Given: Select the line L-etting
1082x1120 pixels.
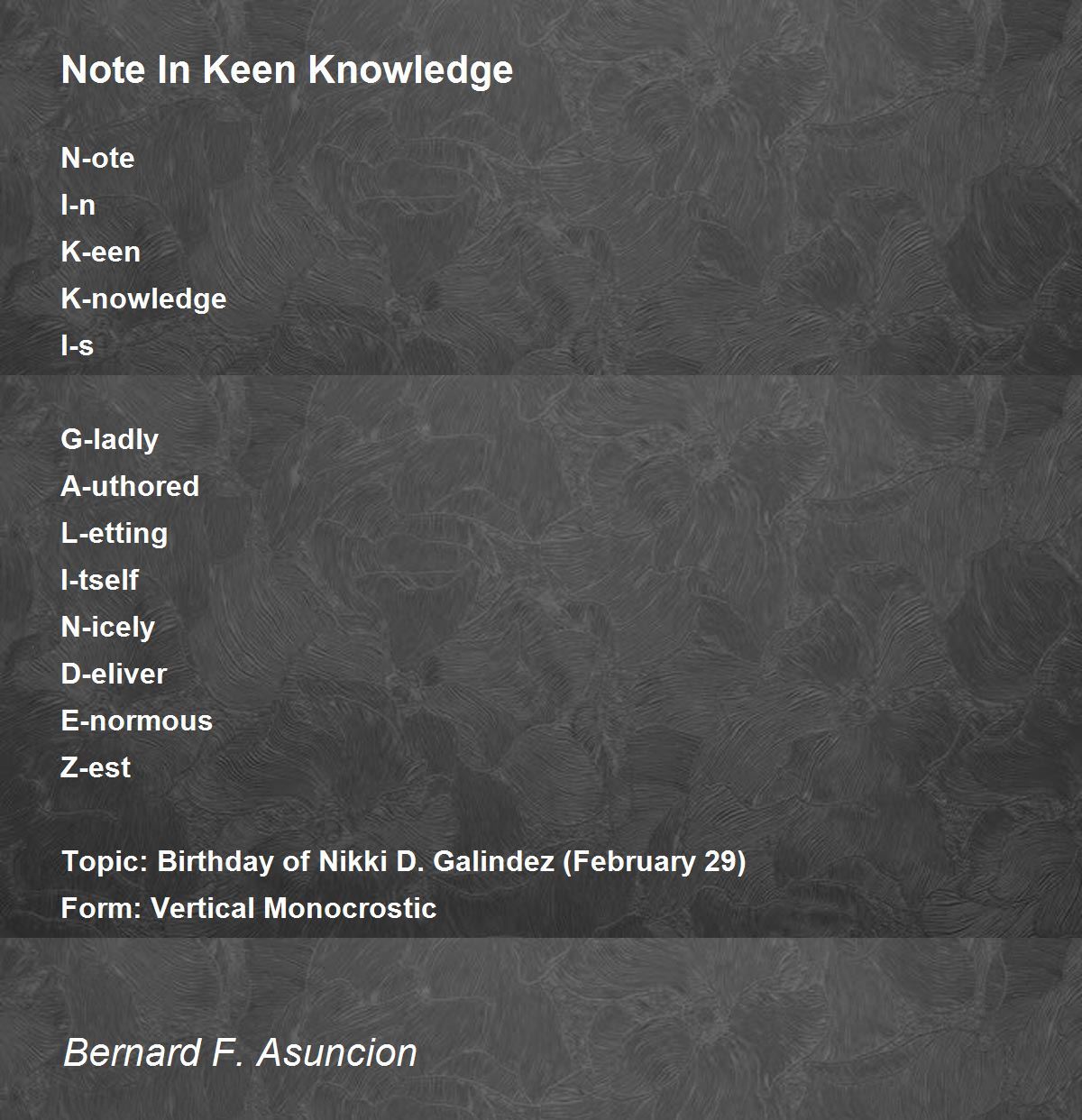Looking at the screenshot, I should tap(114, 533).
